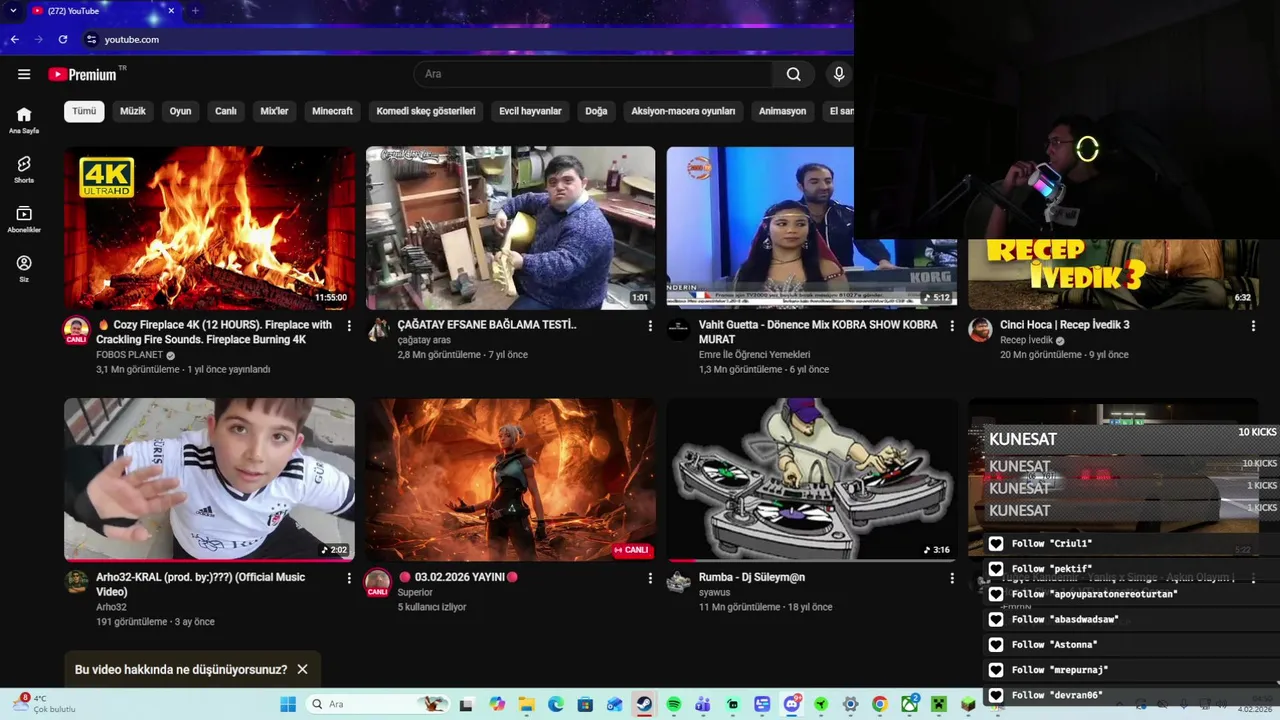Go to Ana Sayfa in sidebar
The image size is (1280, 720).
[x=24, y=120]
